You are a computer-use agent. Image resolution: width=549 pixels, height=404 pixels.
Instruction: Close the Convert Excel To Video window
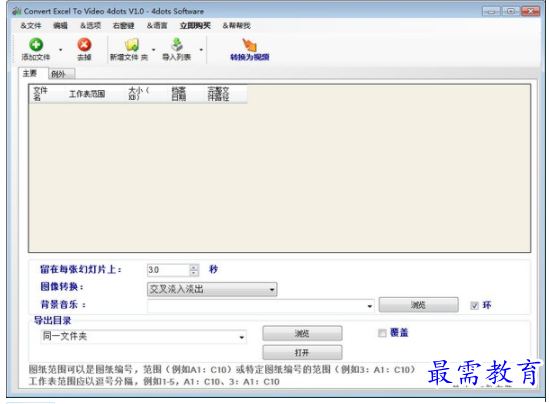[530, 11]
